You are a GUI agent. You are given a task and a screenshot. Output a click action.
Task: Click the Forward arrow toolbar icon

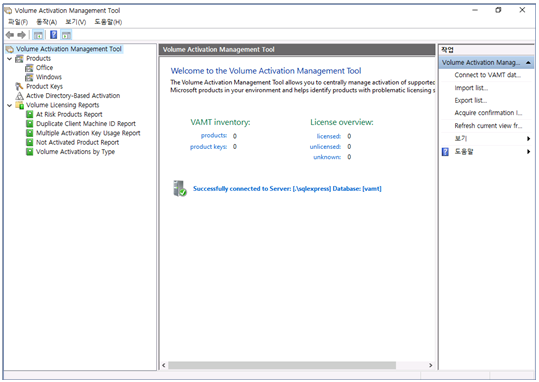[22, 35]
